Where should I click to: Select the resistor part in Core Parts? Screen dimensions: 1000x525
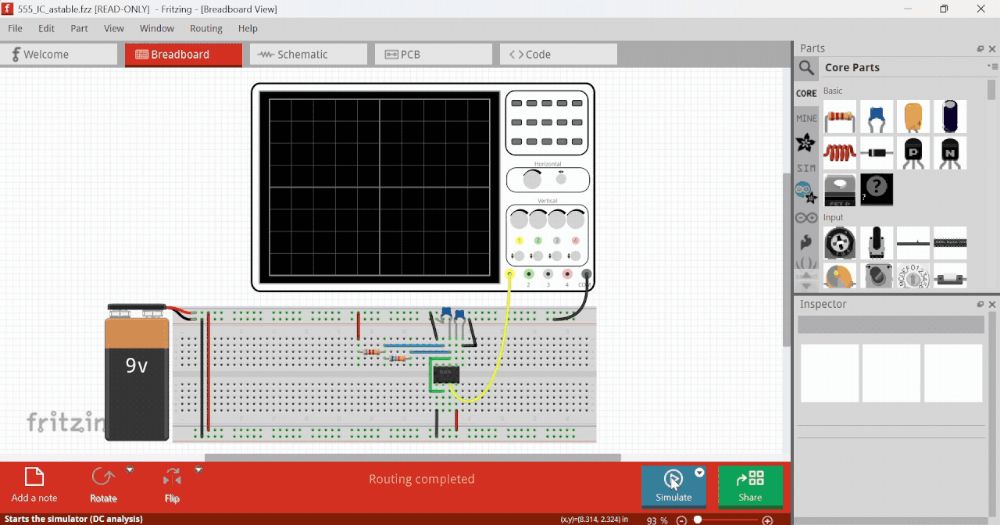point(839,117)
